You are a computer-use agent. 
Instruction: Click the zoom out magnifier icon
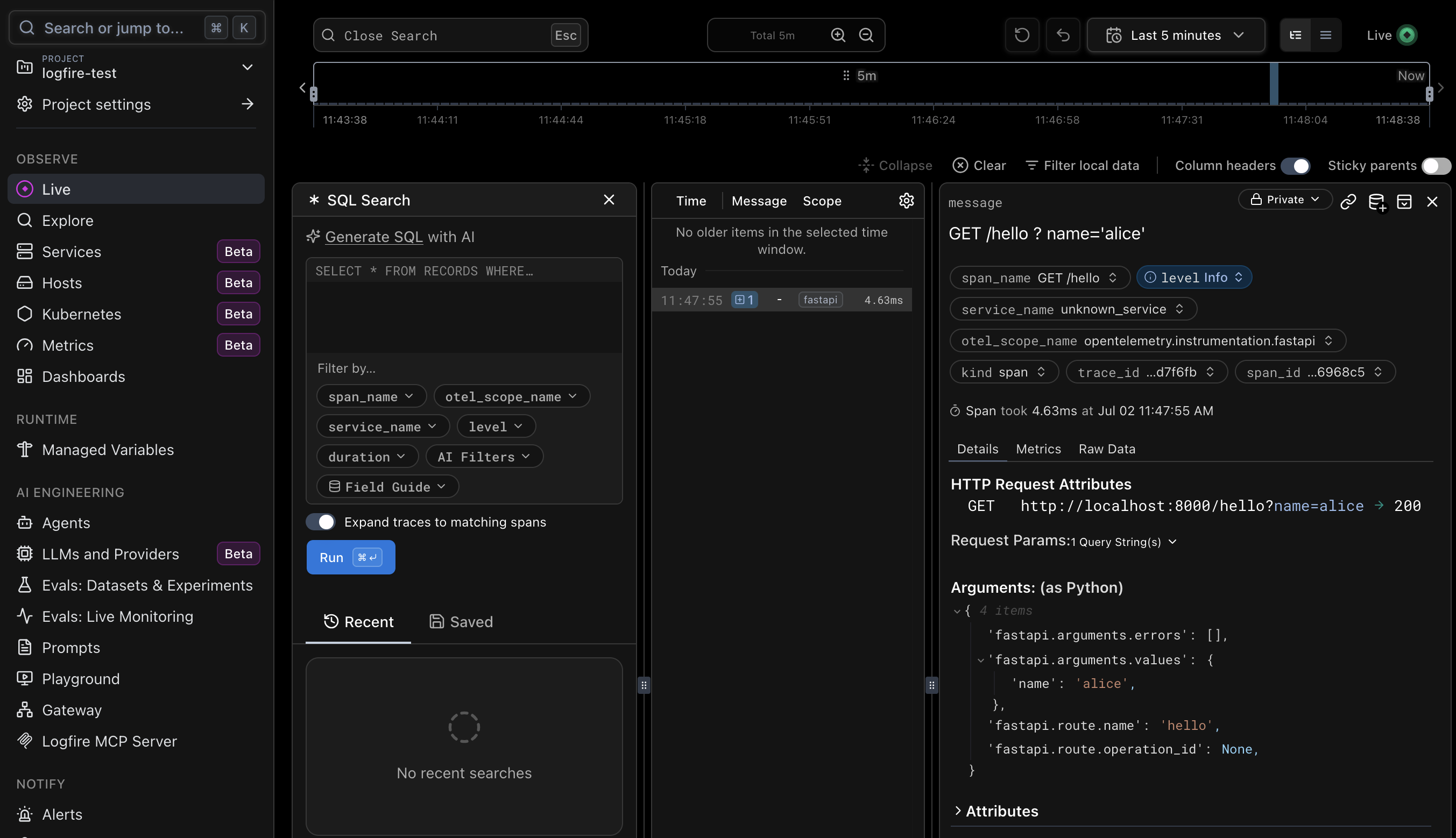tap(866, 35)
